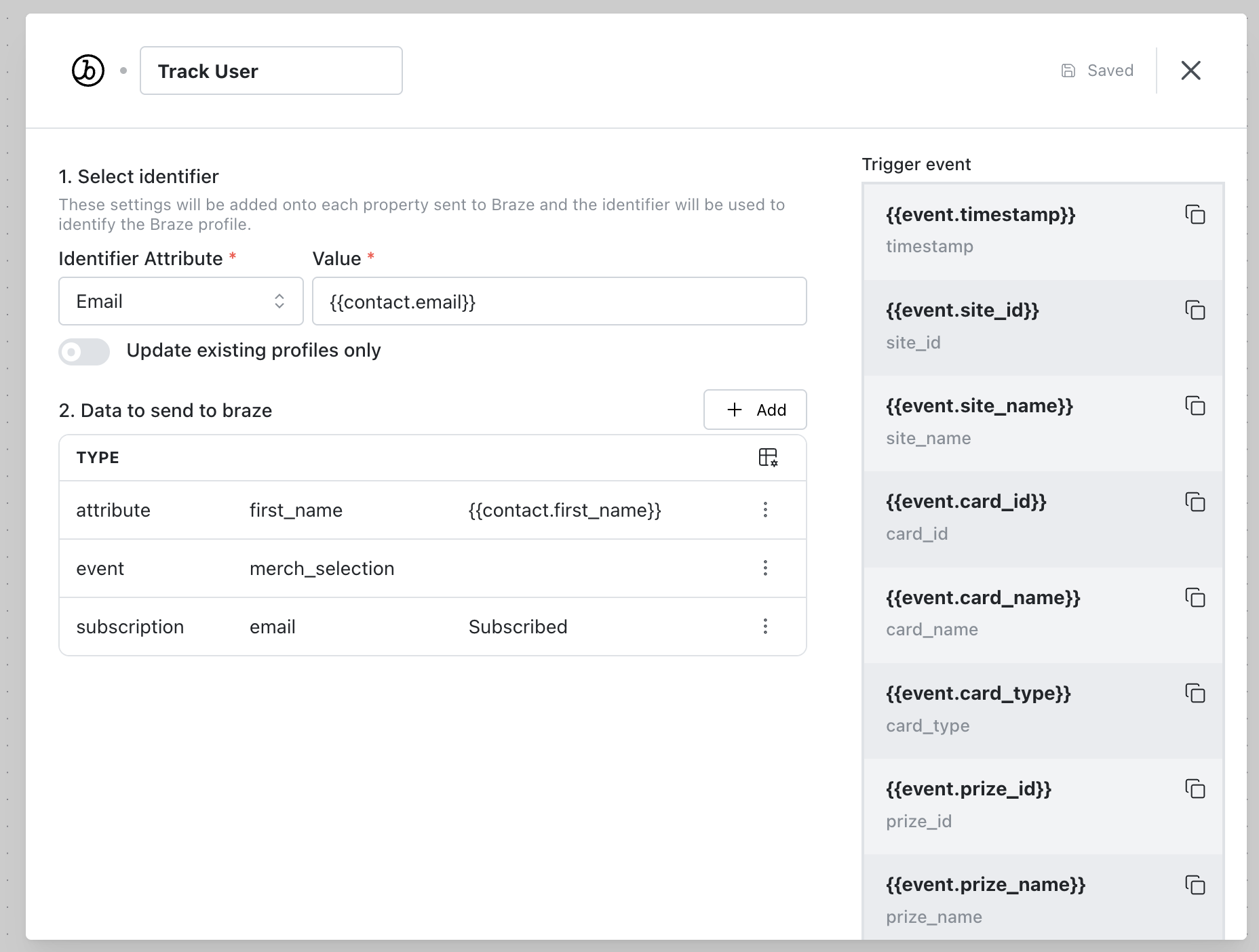Viewport: 1259px width, 952px height.
Task: Enable Update existing profiles only
Action: tap(84, 352)
